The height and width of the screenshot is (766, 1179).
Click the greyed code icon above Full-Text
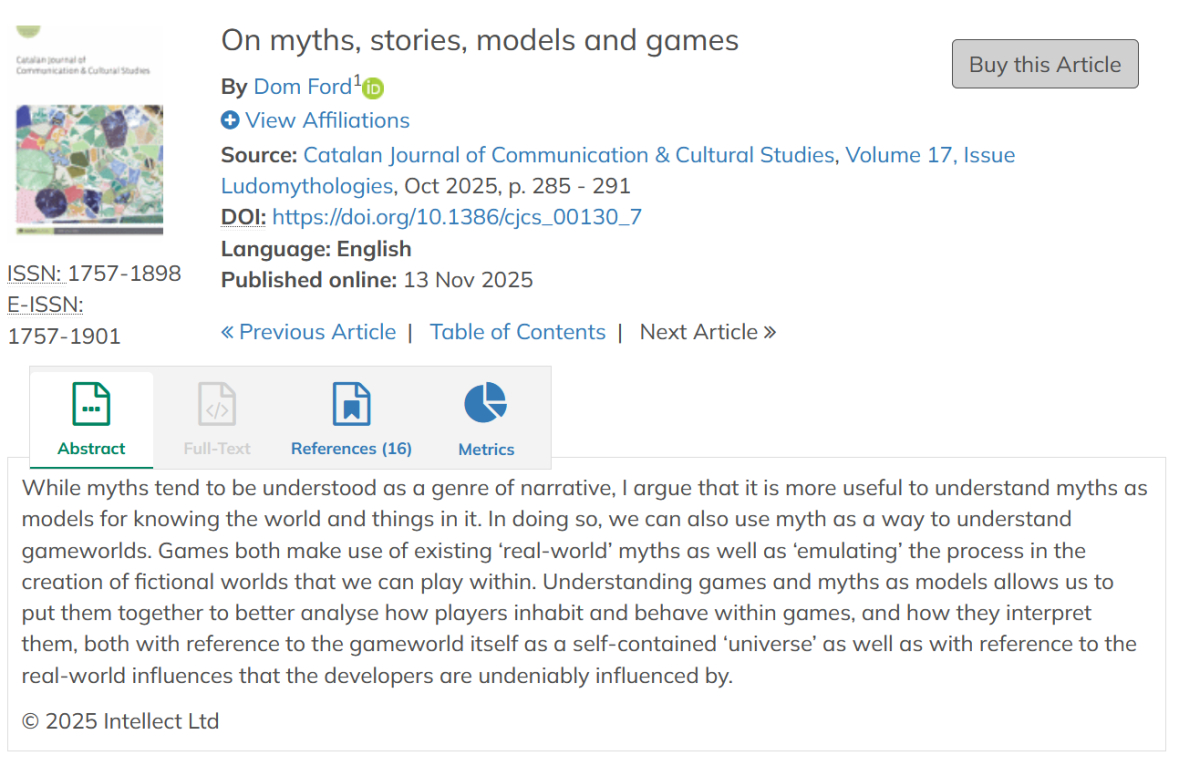point(217,405)
